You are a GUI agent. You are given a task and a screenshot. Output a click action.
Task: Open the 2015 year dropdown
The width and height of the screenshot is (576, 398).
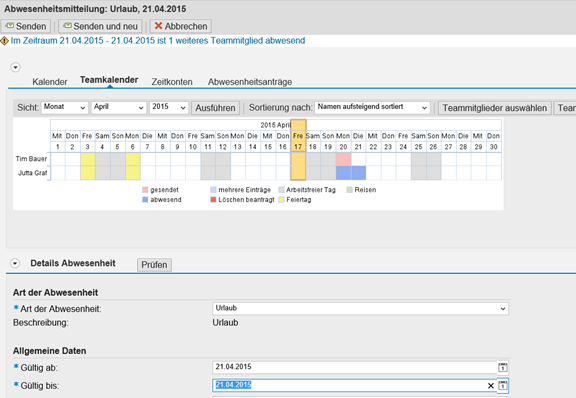tap(169, 107)
